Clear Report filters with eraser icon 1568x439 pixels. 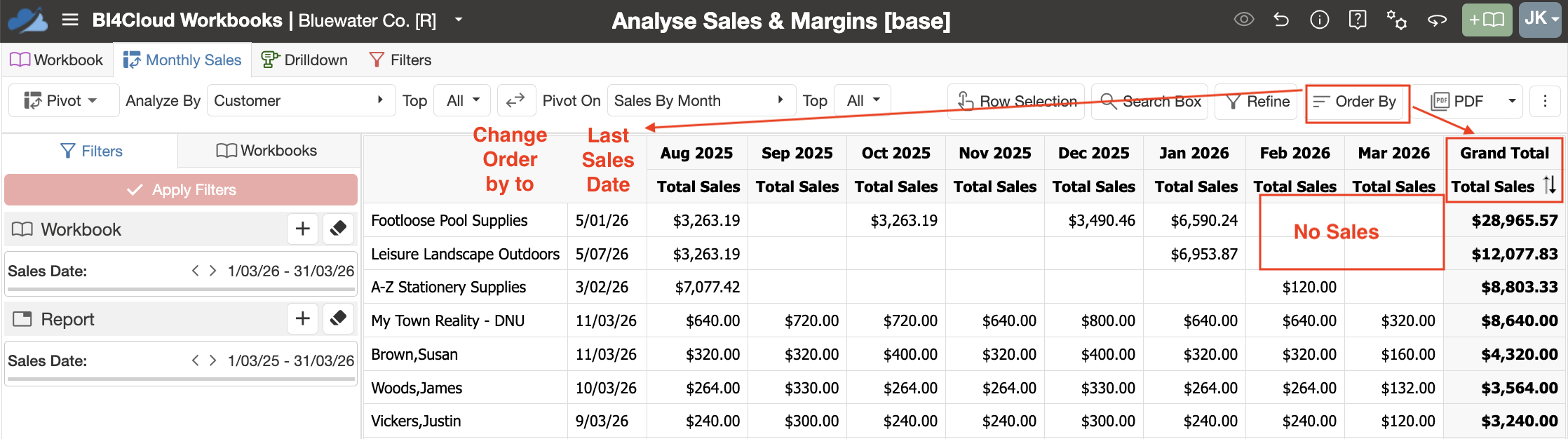[x=339, y=318]
